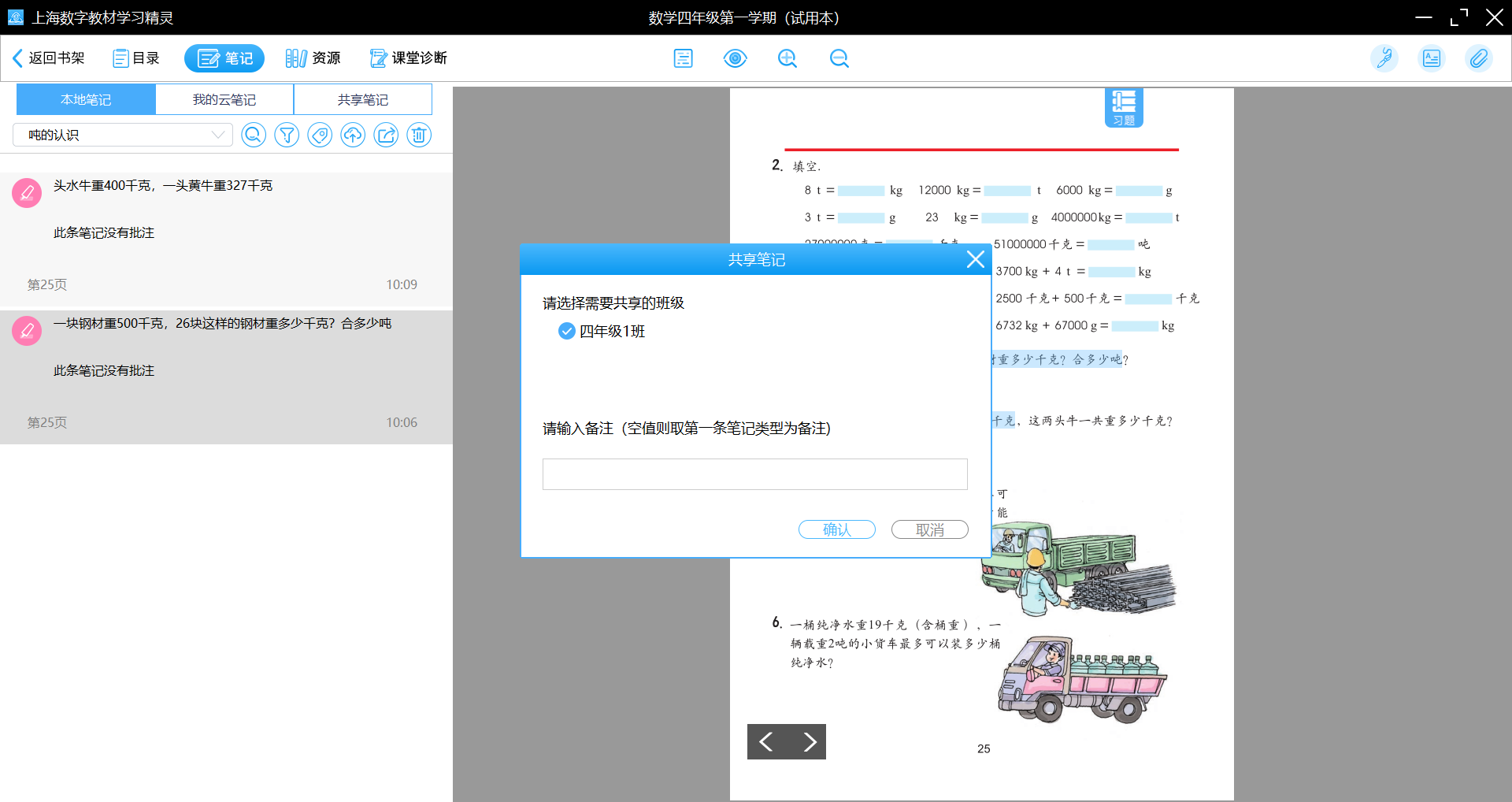Viewport: 1512px width, 802px height.
Task: Click the delete notes trash icon
Action: tap(419, 136)
